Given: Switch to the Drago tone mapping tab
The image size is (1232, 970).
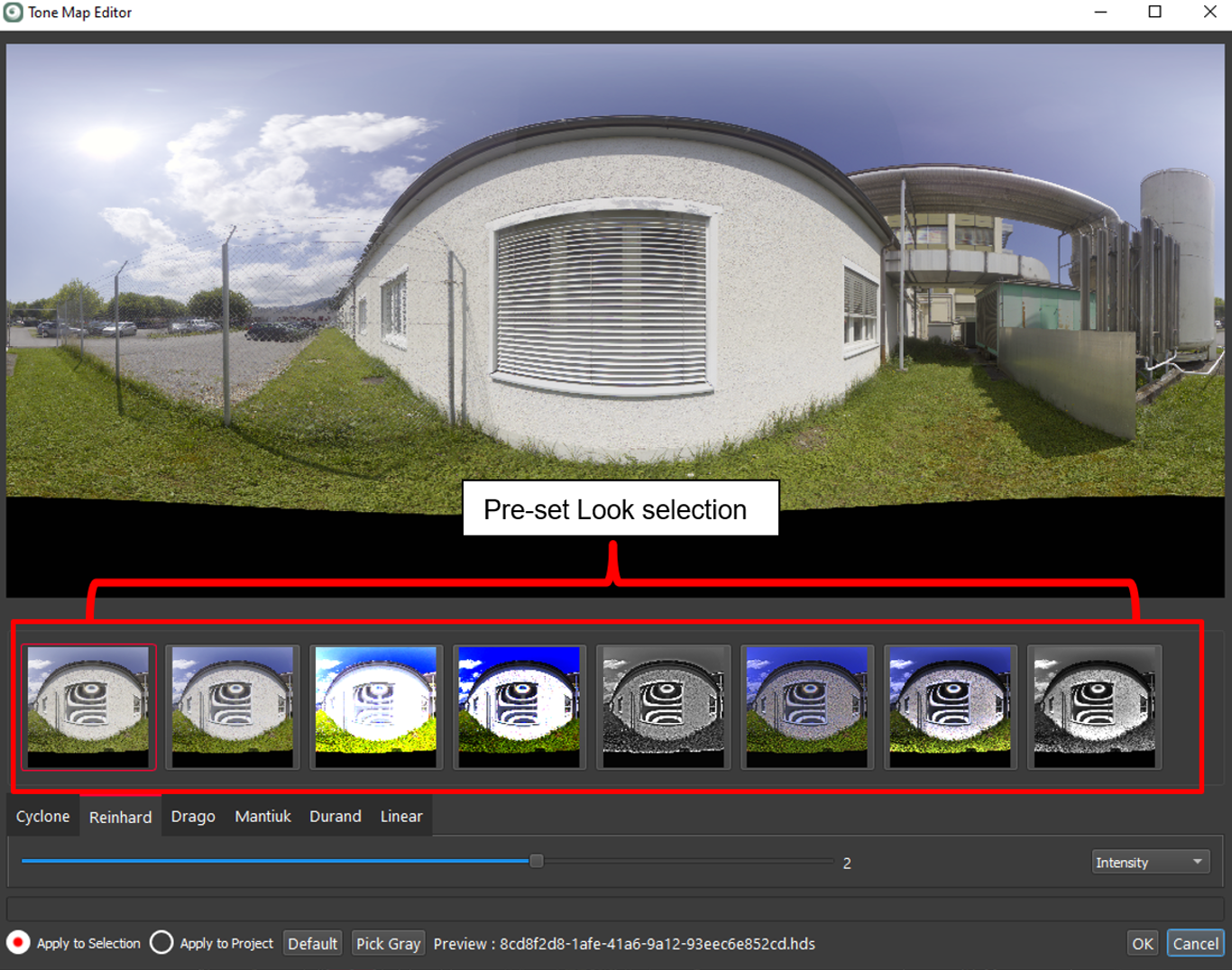Looking at the screenshot, I should 193,816.
